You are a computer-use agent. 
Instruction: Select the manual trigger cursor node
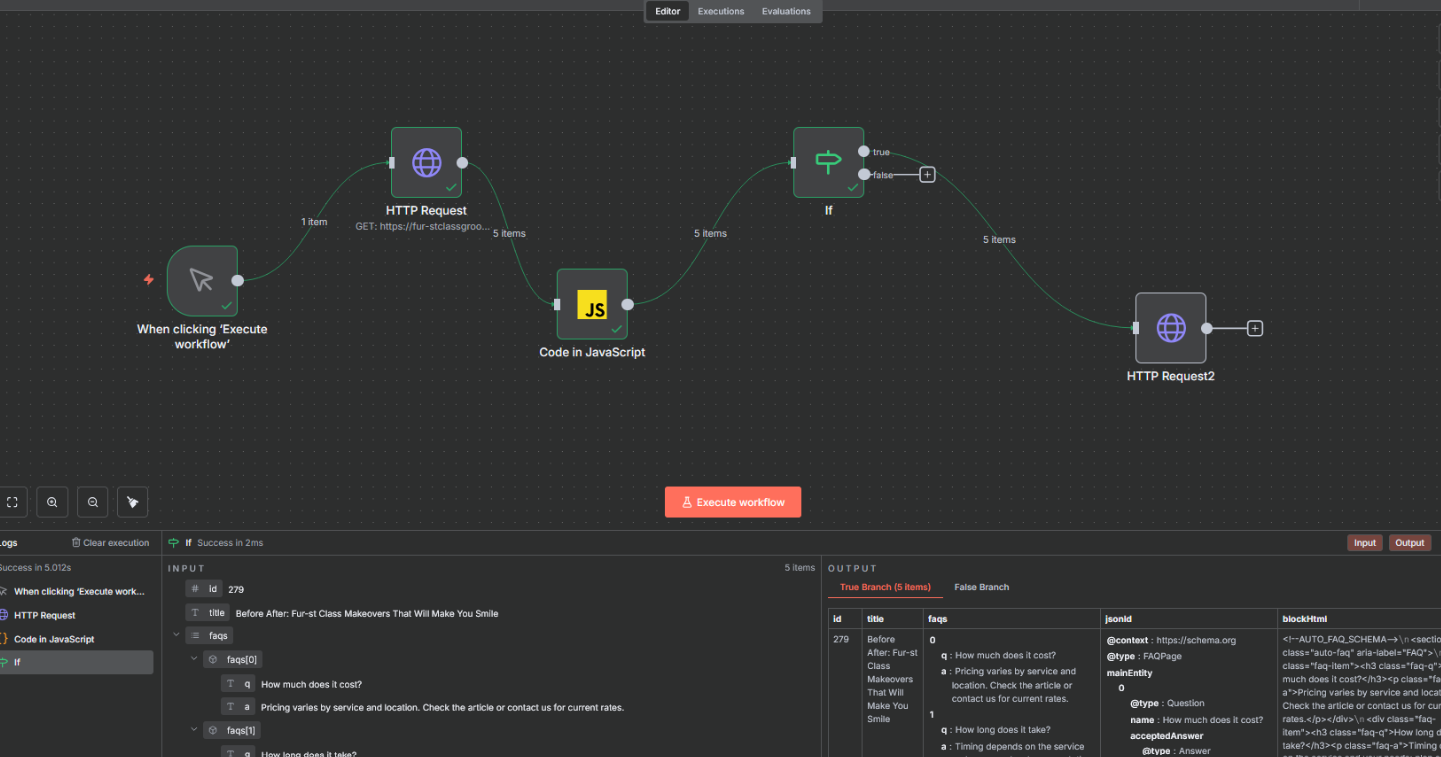tap(202, 281)
